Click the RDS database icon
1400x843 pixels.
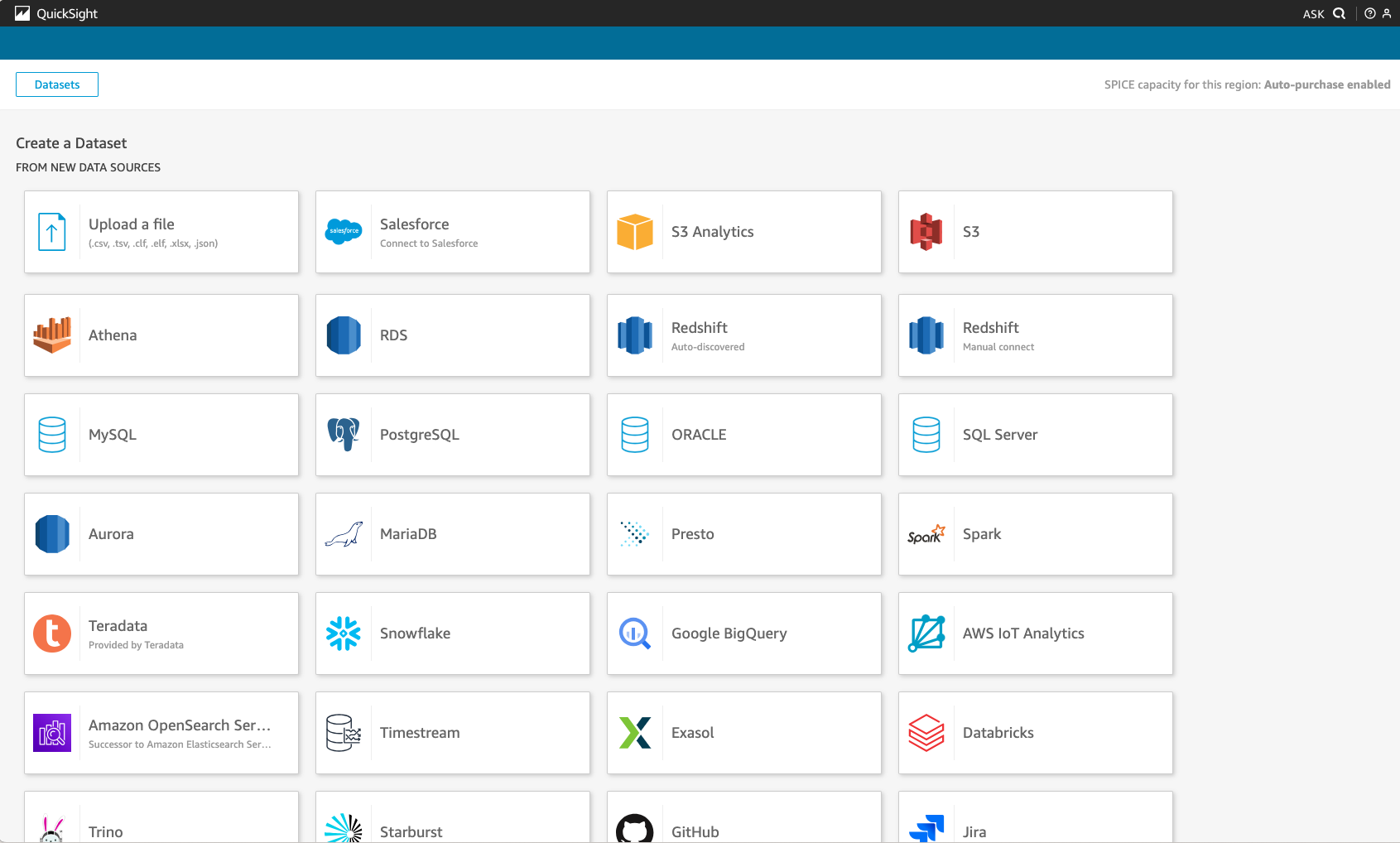point(344,335)
